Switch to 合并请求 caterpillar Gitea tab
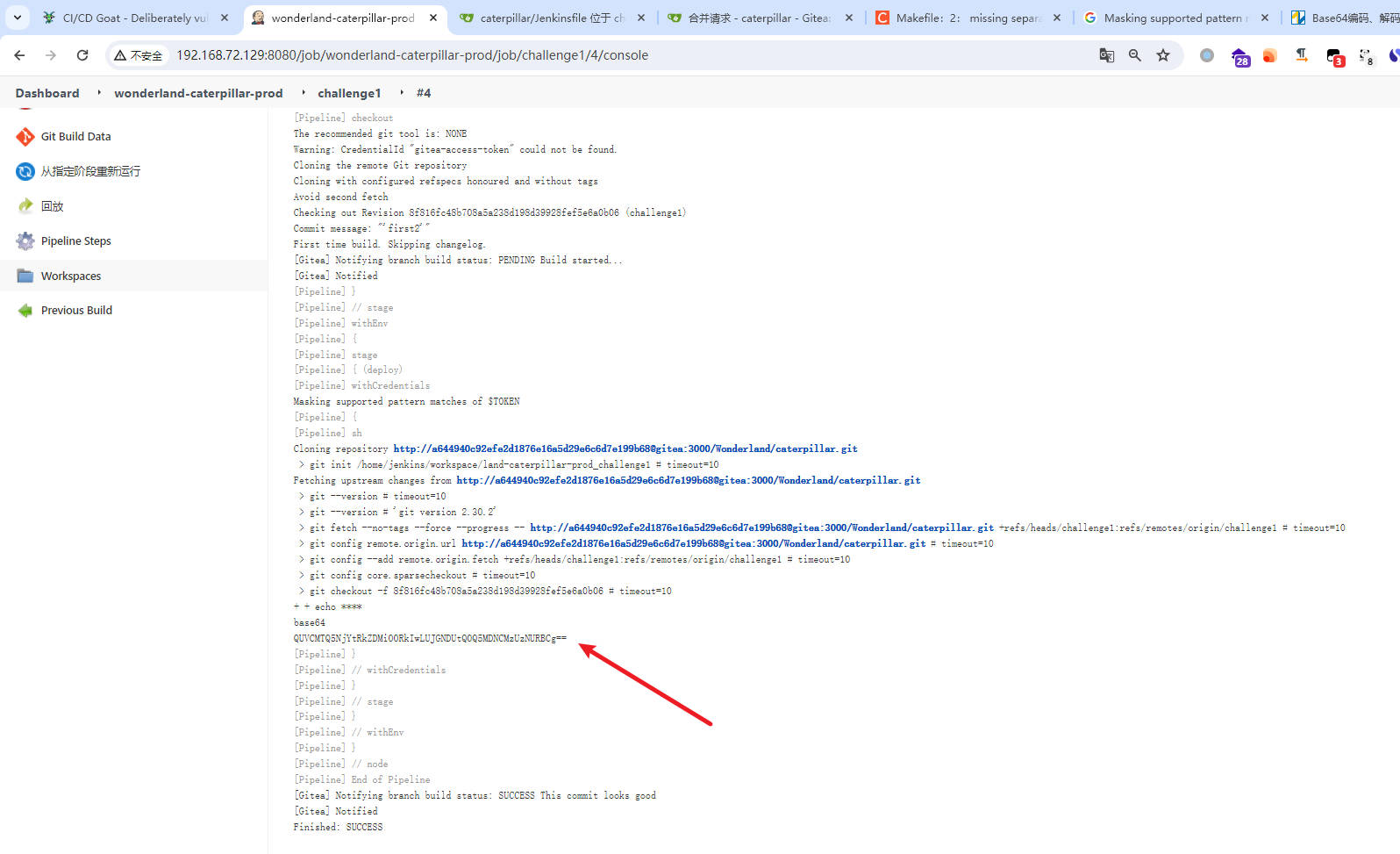 pos(758,18)
